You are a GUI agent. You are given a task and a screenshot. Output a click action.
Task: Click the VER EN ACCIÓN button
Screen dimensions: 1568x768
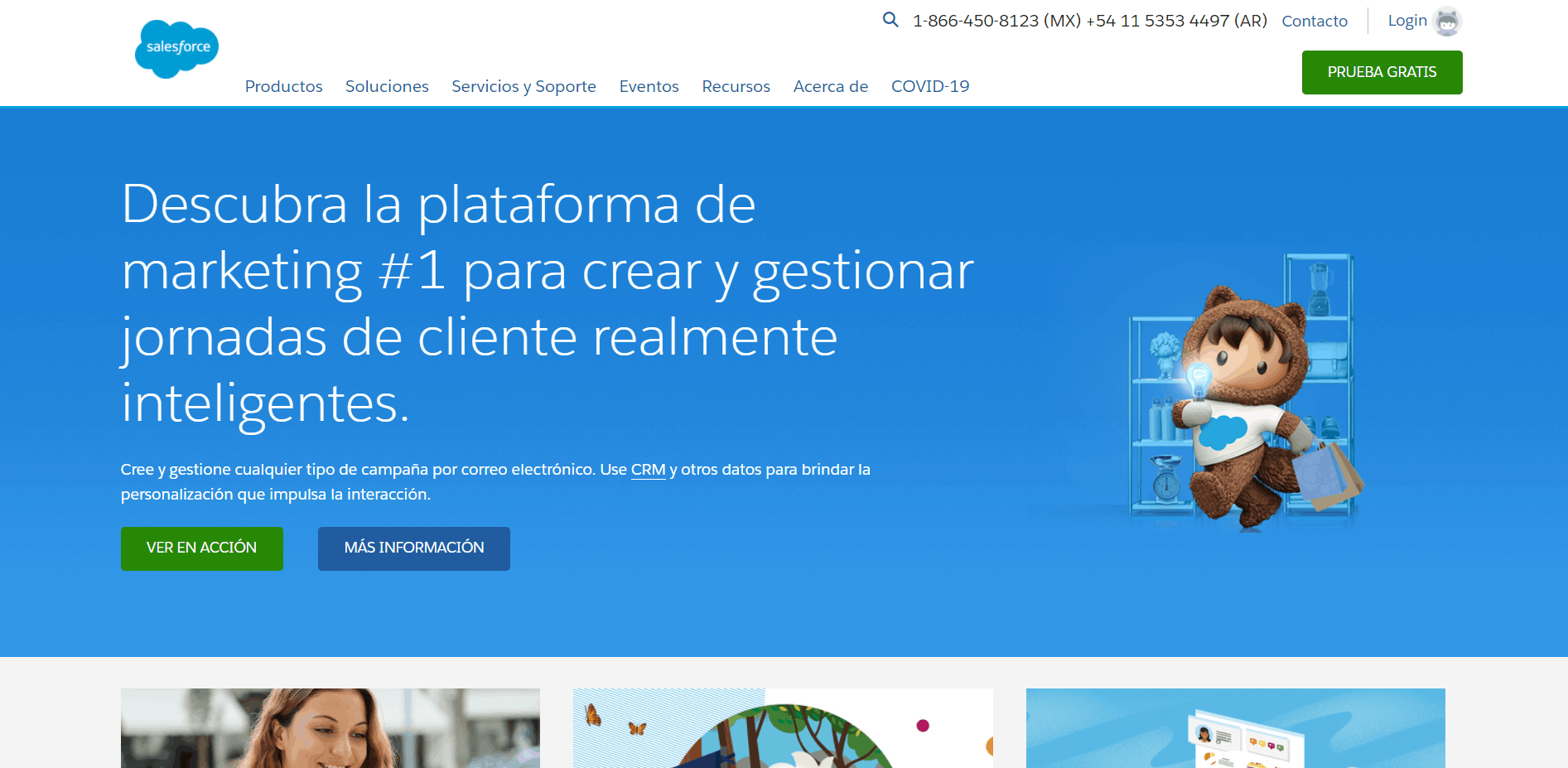pos(201,548)
